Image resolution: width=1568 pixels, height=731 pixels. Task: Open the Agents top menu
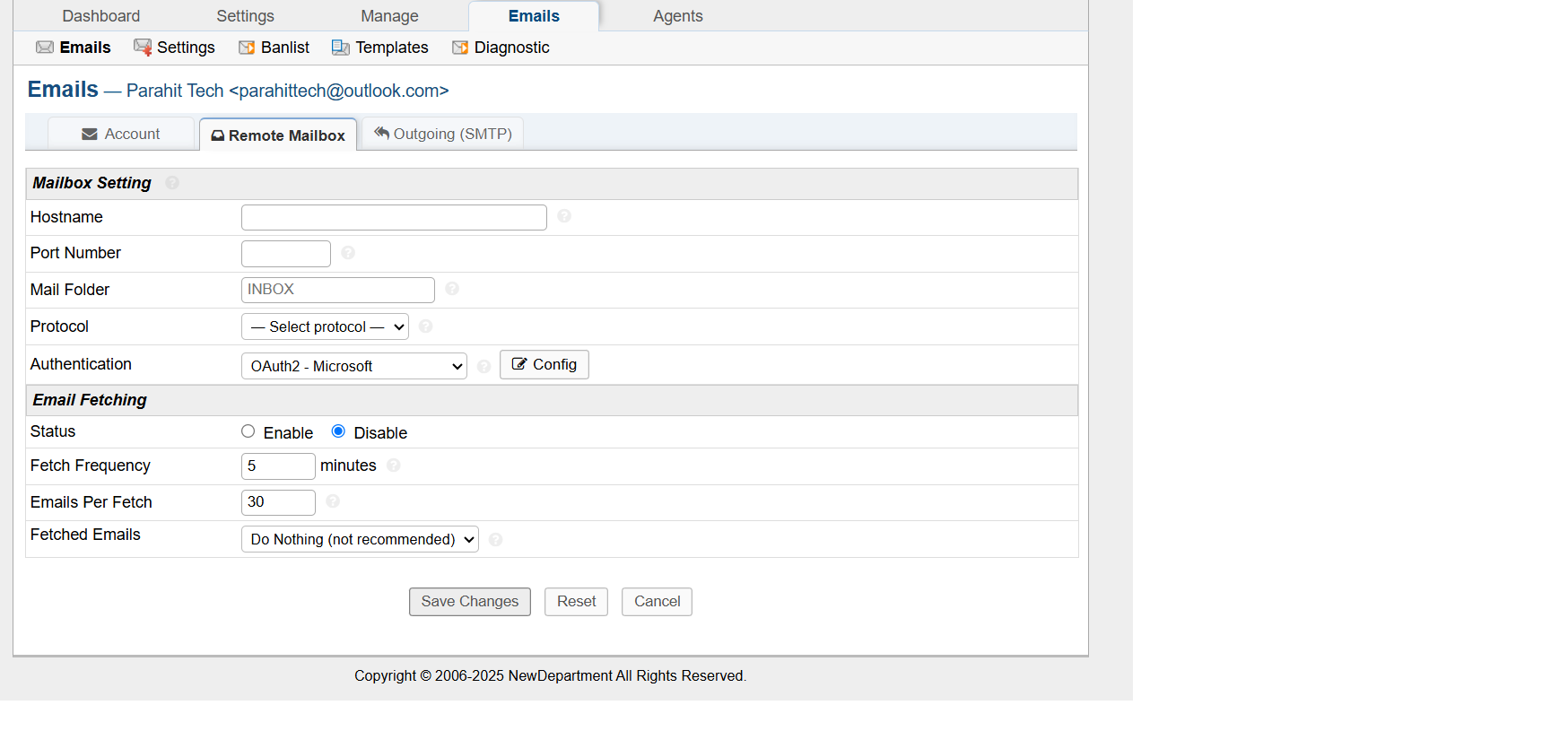point(677,16)
